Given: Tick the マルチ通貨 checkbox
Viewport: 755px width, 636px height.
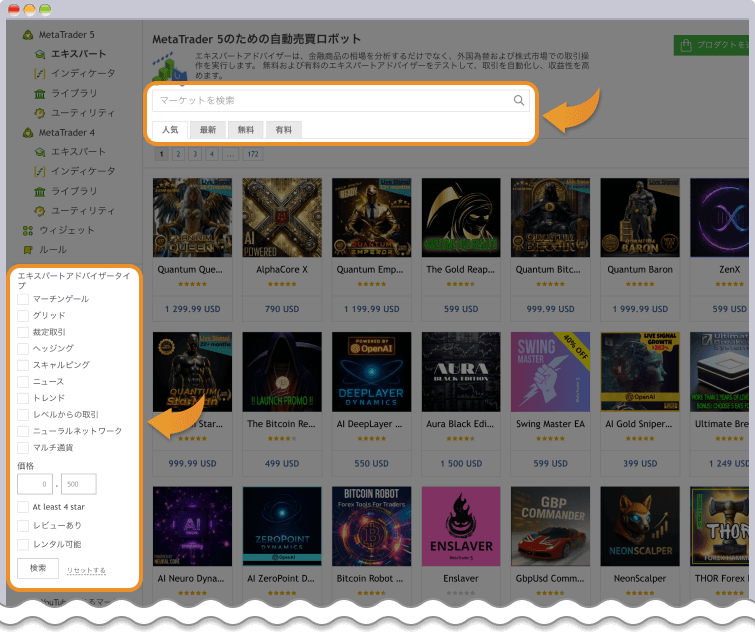Looking at the screenshot, I should coord(23,448).
